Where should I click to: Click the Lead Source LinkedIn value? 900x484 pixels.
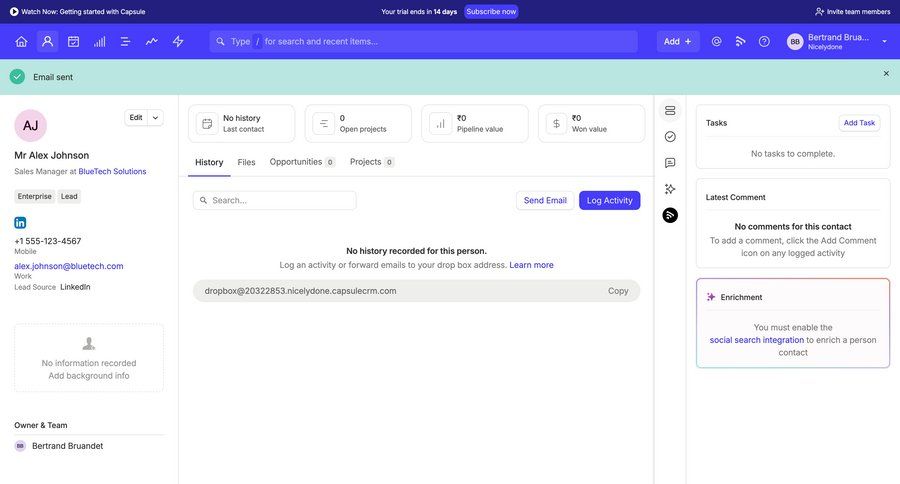pyautogui.click(x=75, y=287)
